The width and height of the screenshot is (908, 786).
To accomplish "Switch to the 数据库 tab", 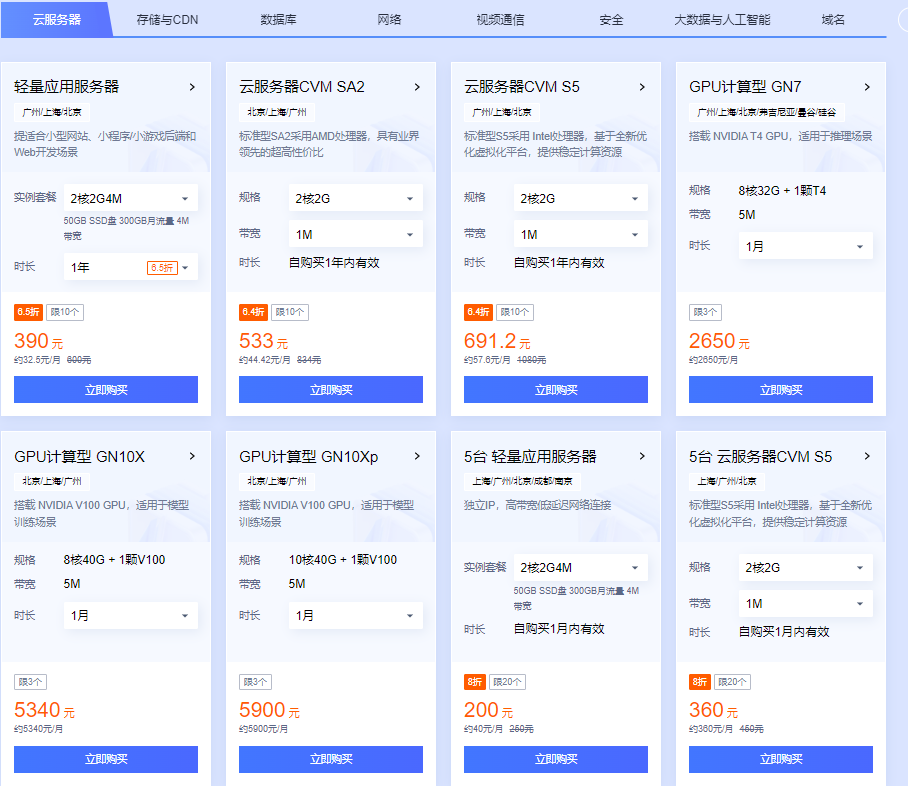I will pyautogui.click(x=279, y=20).
